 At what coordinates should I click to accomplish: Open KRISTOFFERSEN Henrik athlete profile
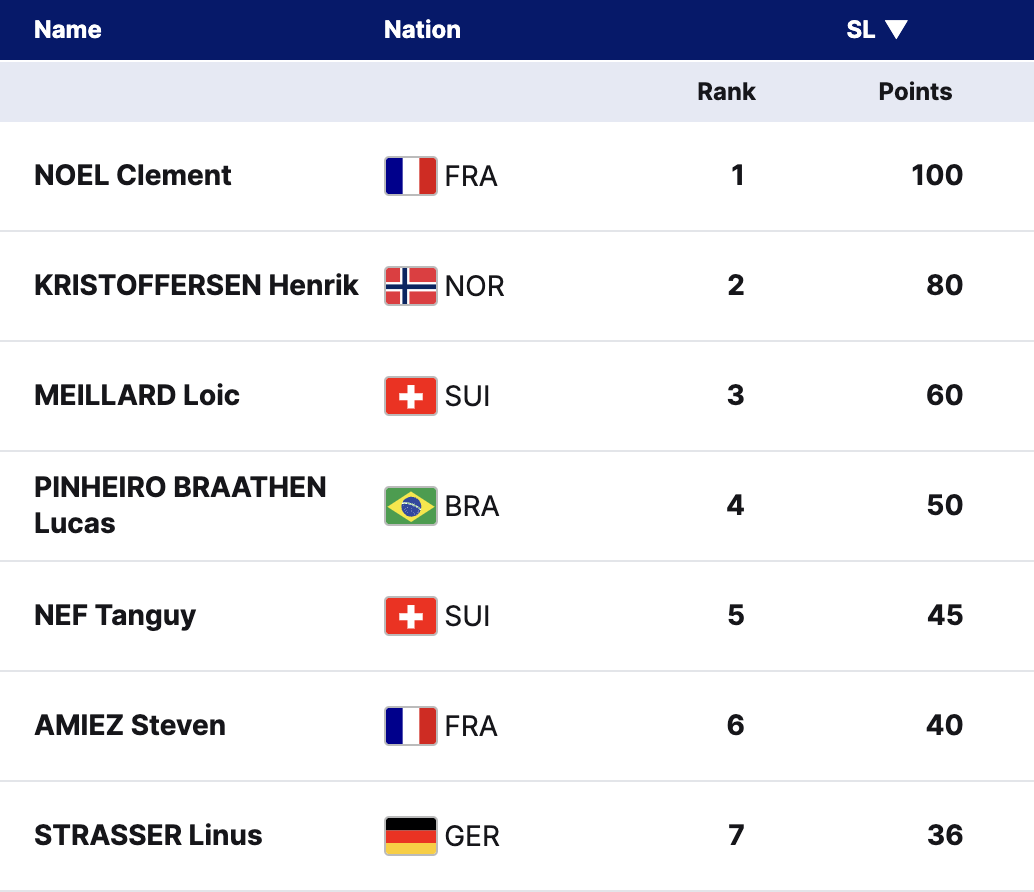196,286
